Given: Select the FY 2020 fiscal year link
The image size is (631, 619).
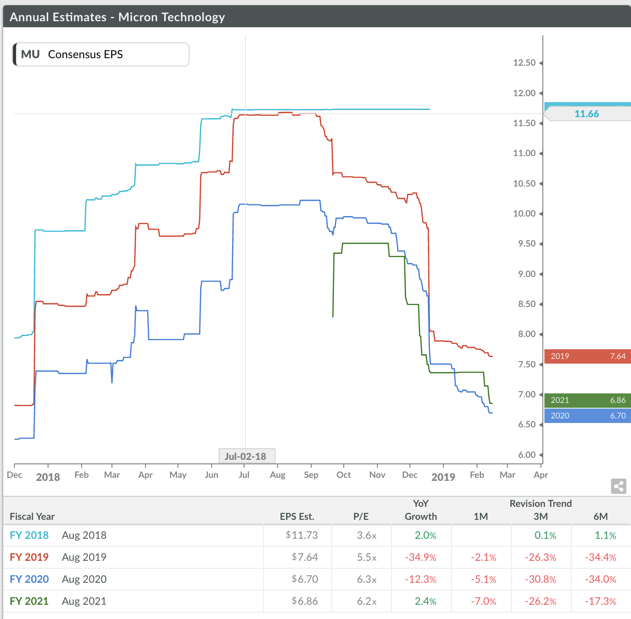Looking at the screenshot, I should pyautogui.click(x=29, y=579).
